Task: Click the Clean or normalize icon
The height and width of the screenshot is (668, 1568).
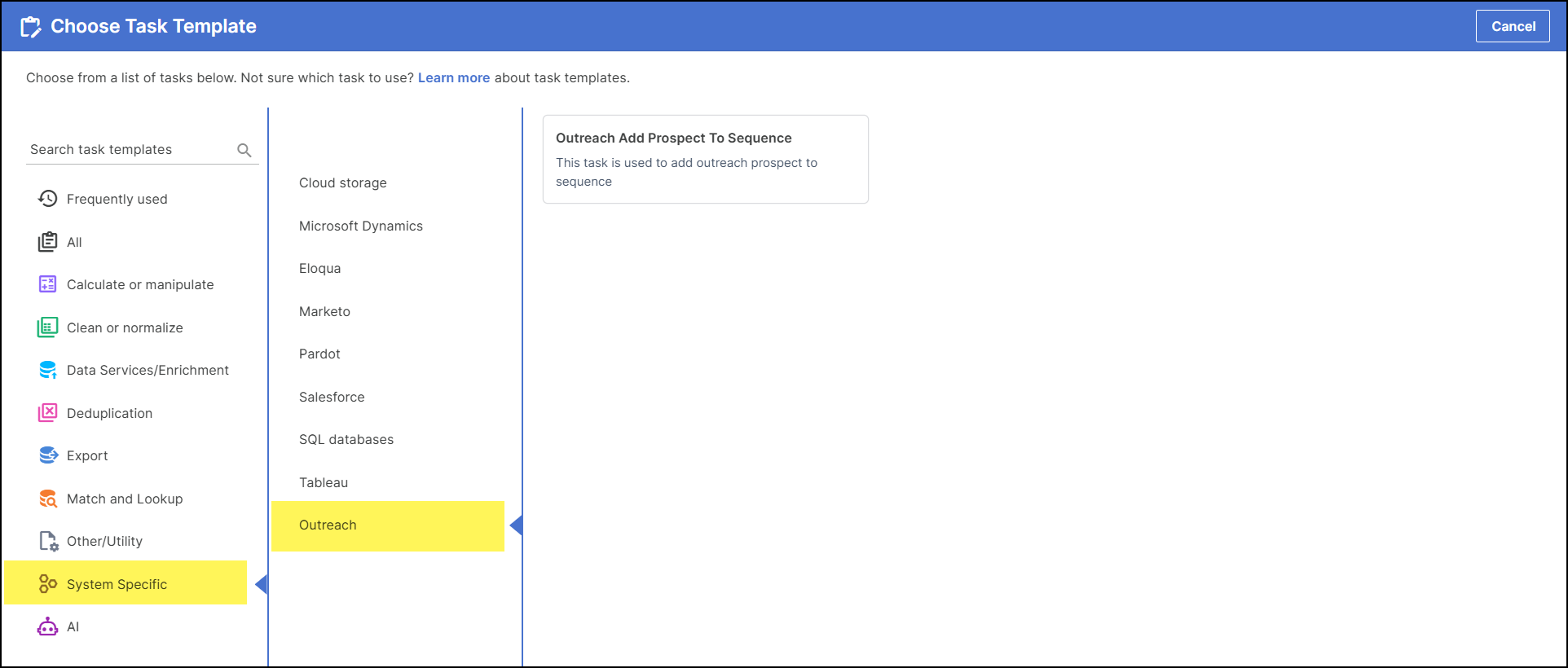Action: pyautogui.click(x=48, y=327)
